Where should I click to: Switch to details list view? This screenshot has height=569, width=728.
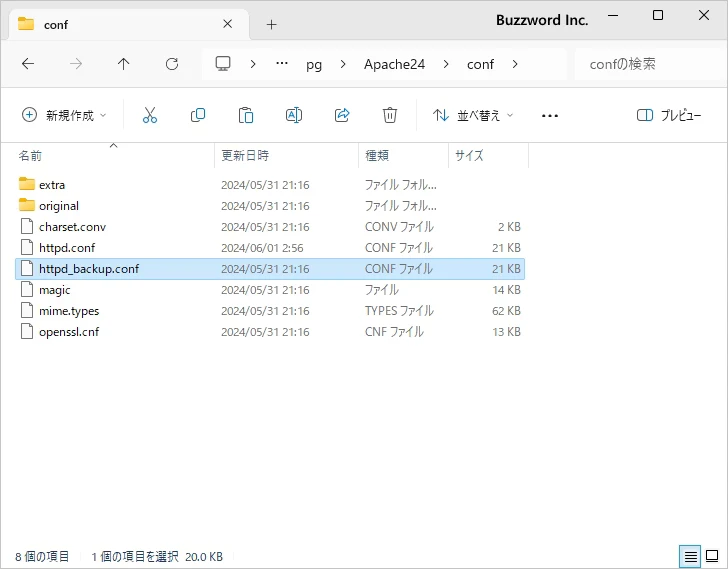(690, 556)
